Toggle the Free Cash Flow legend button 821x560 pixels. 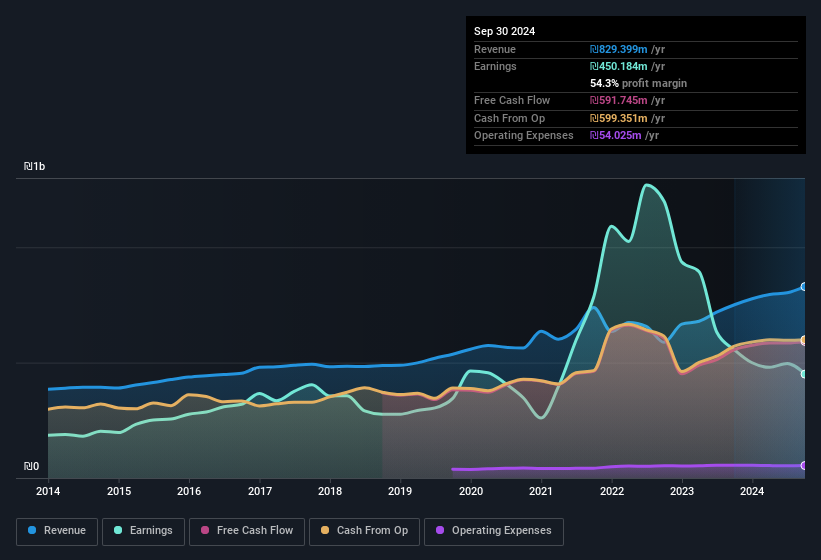coord(247,531)
